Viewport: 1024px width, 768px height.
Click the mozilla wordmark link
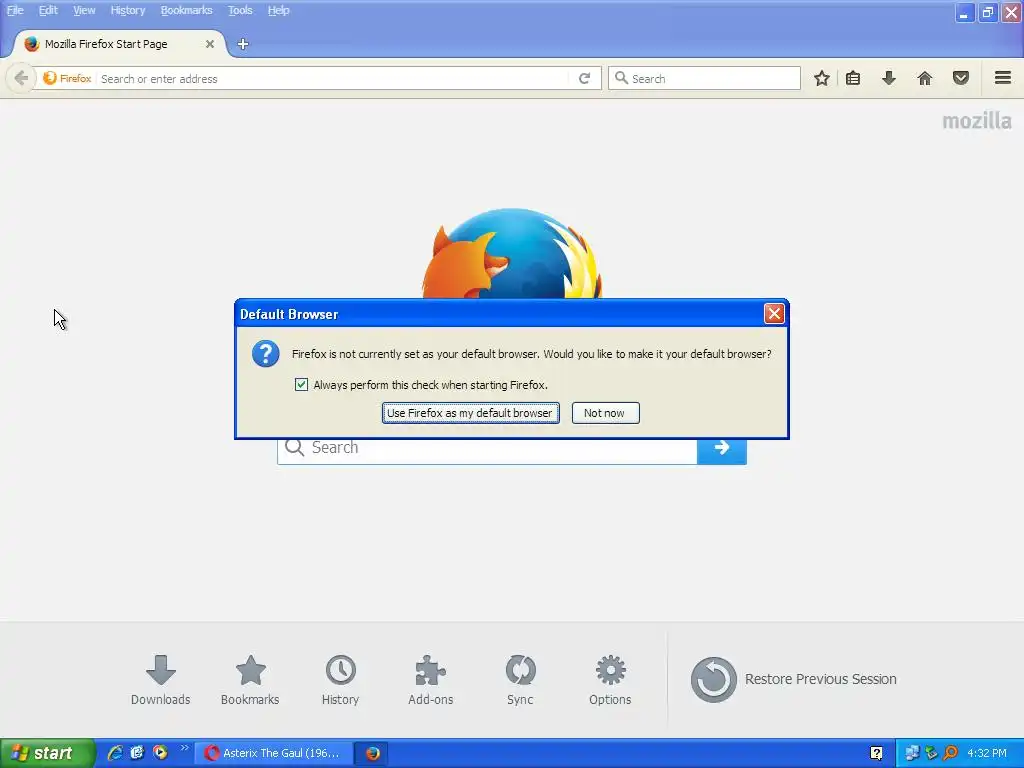pyautogui.click(x=977, y=121)
